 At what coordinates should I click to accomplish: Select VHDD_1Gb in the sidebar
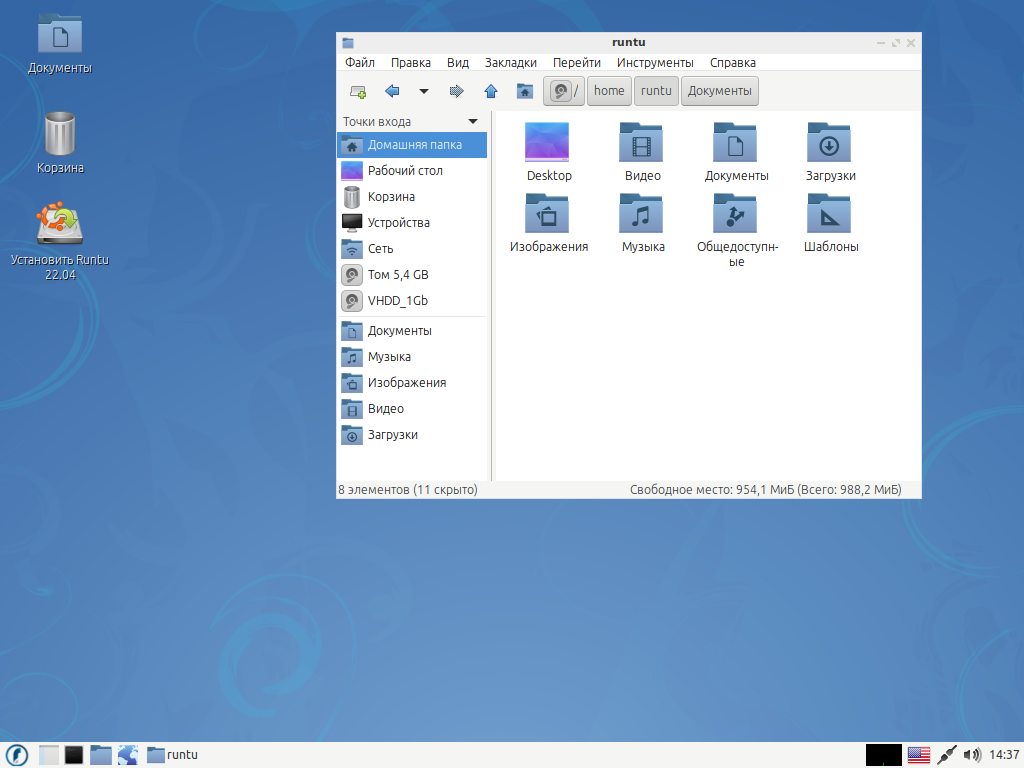pos(397,301)
